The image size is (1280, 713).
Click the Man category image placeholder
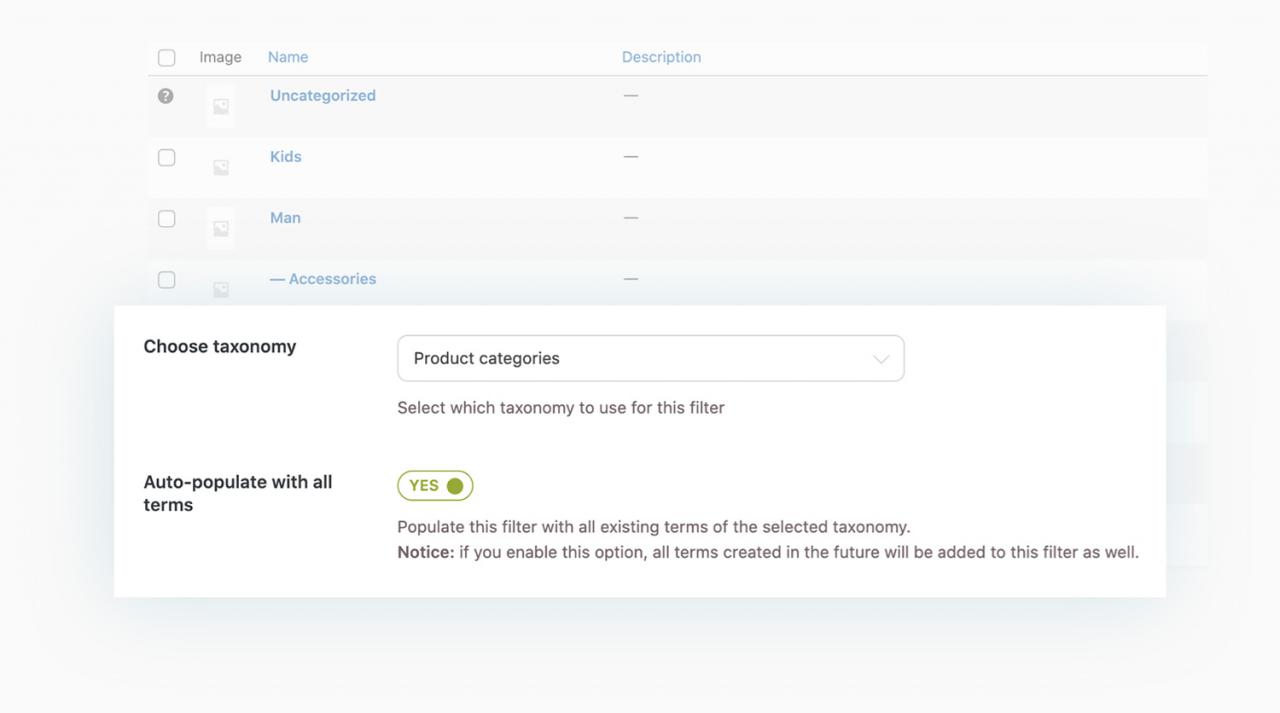(221, 228)
